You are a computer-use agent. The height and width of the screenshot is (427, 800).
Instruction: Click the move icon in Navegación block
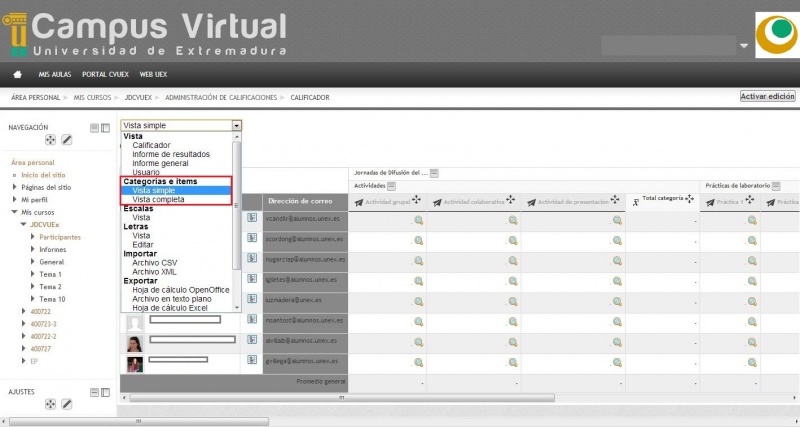tap(50, 140)
